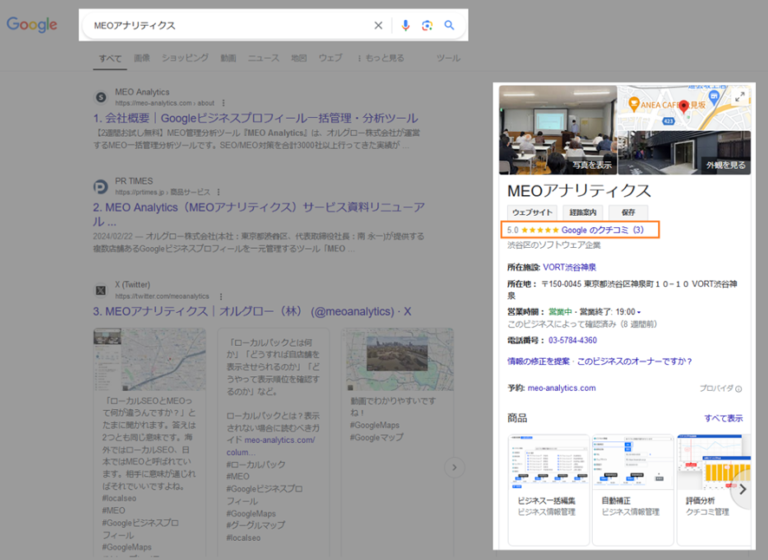Click the MEO Analytics site favicon
The width and height of the screenshot is (768, 560).
click(101, 97)
